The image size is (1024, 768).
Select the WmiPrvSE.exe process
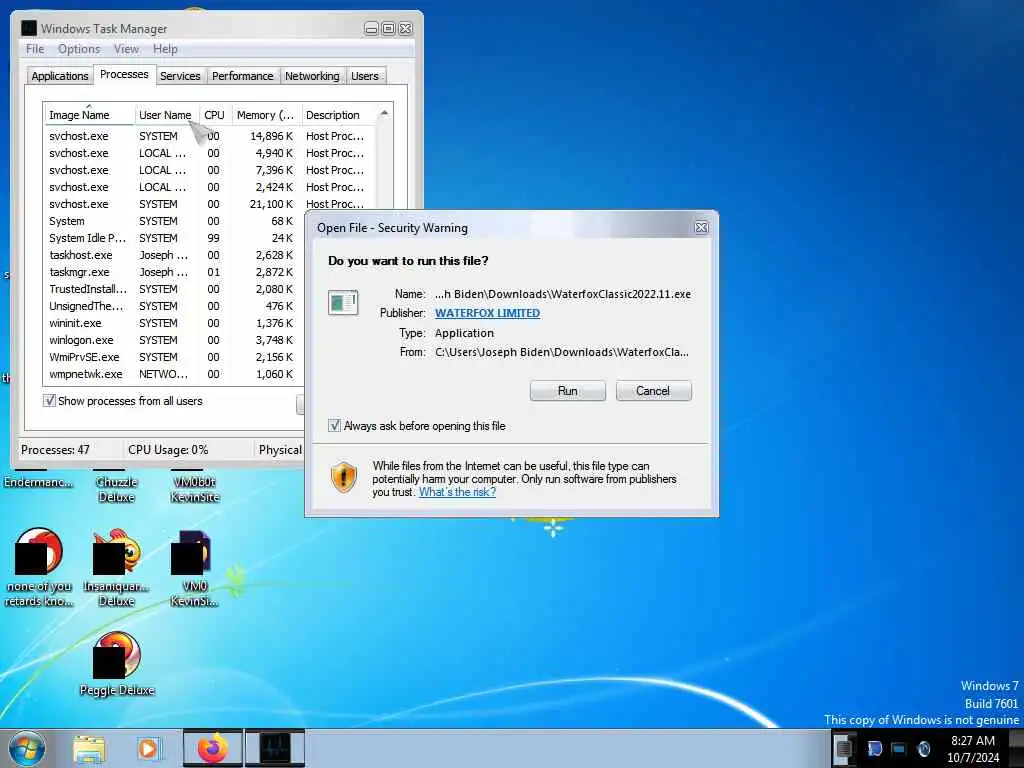click(x=176, y=357)
